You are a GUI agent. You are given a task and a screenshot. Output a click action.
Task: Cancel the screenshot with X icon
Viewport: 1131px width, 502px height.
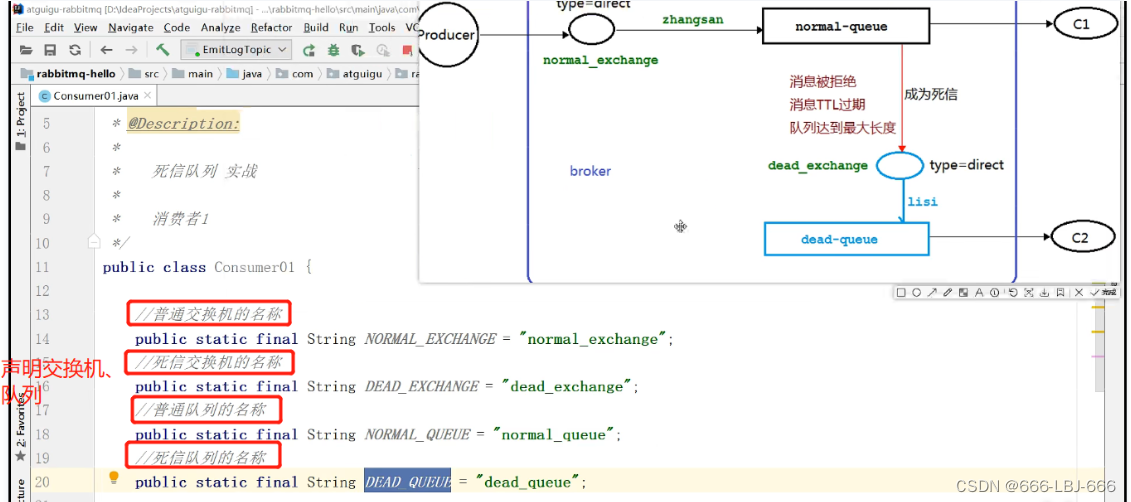[x=1079, y=292]
